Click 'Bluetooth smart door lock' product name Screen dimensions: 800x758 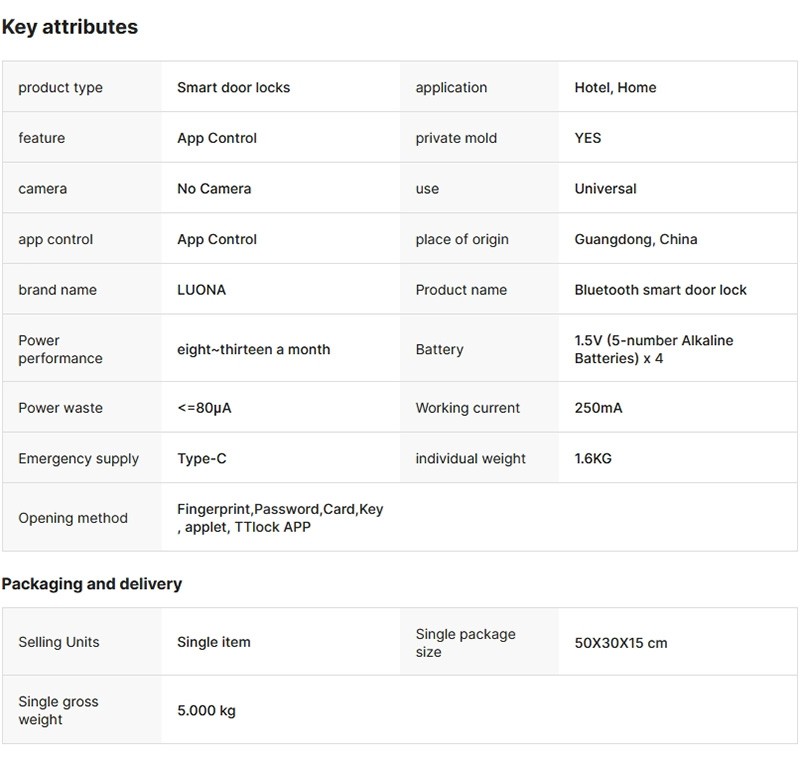tap(660, 289)
